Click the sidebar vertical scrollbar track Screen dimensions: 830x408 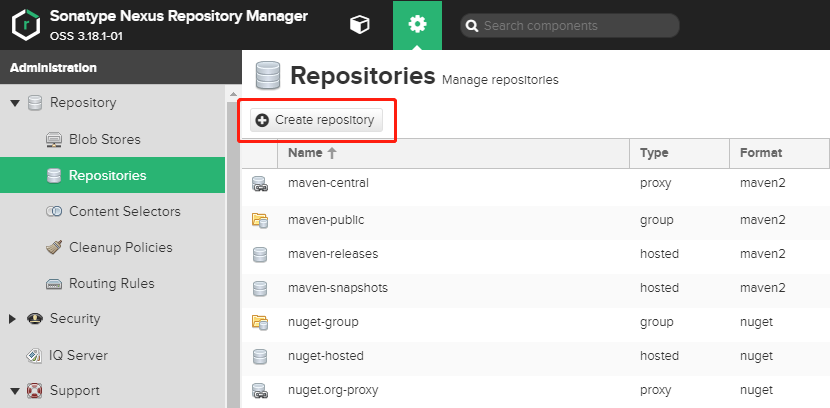233,254
